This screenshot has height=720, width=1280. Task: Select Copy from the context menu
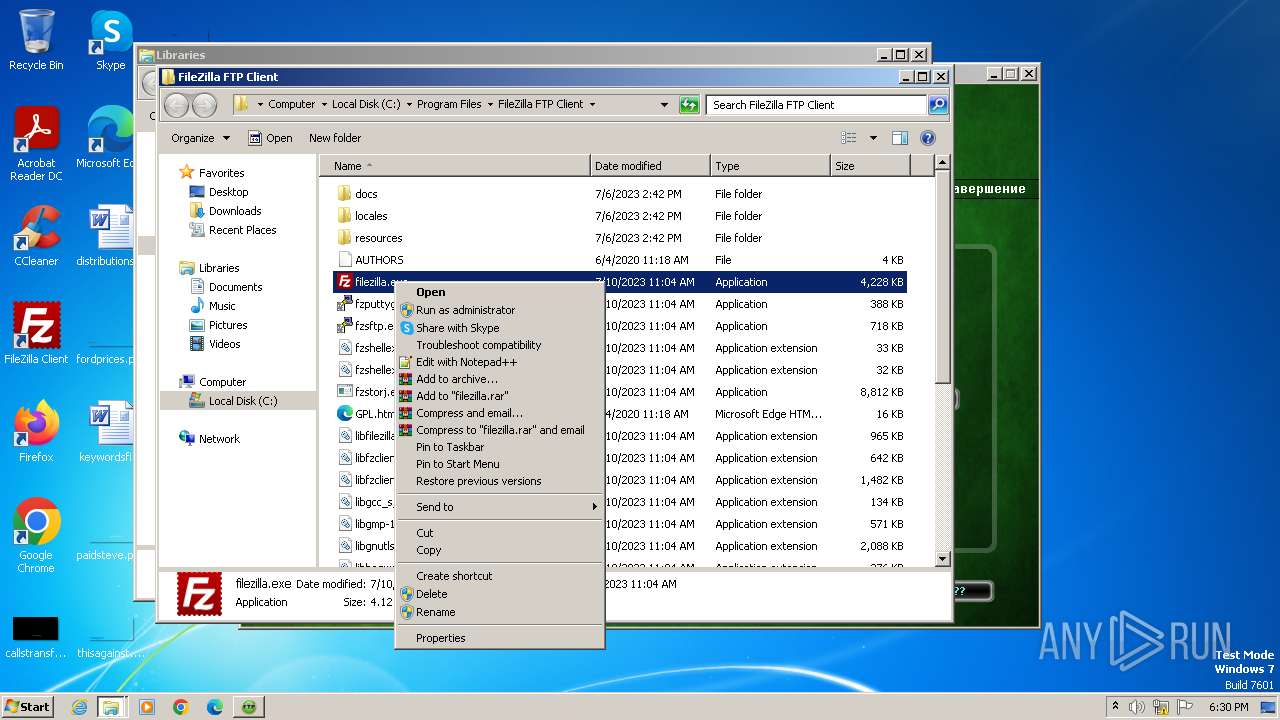(x=500, y=550)
